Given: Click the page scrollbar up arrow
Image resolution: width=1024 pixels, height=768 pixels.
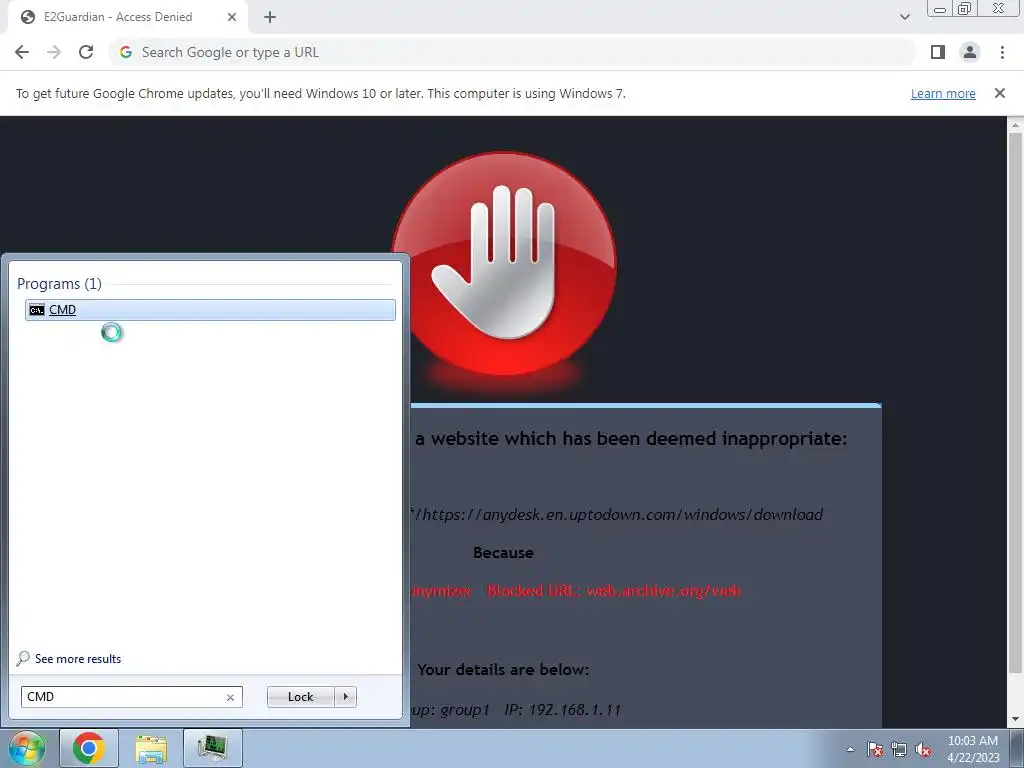Looking at the screenshot, I should [x=1015, y=125].
